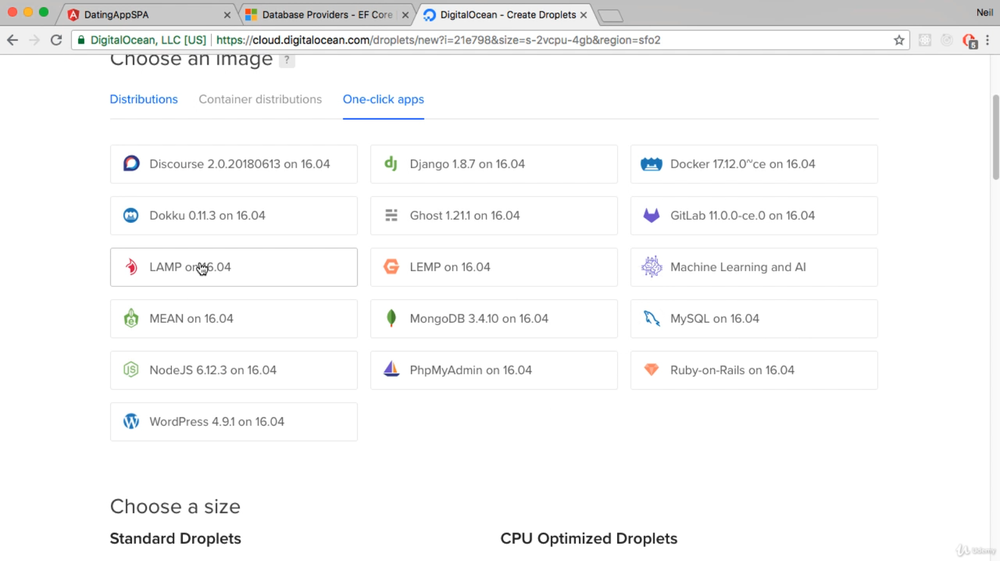Bookmark this page with the star icon
This screenshot has width=1000, height=561.
pyautogui.click(x=899, y=40)
